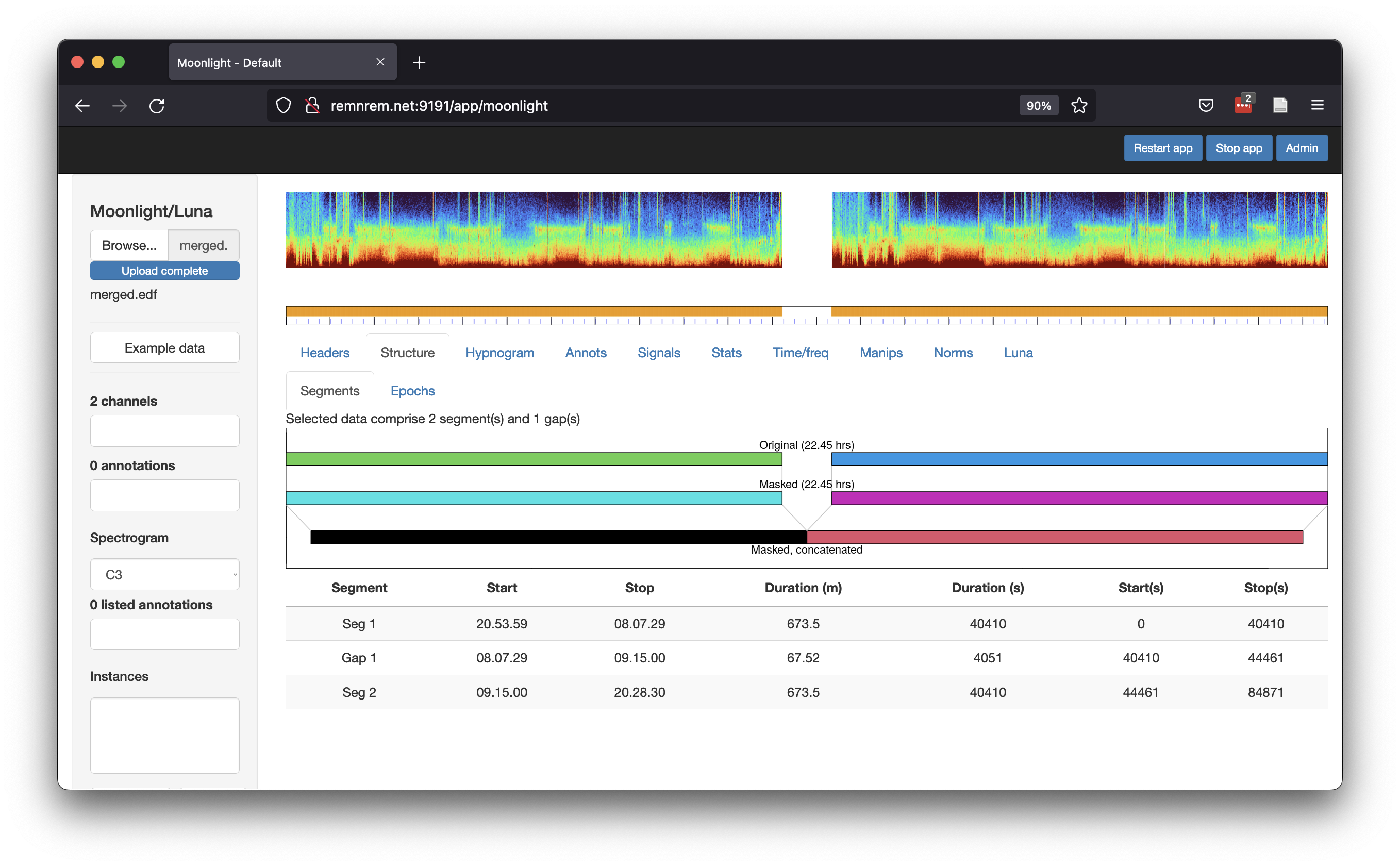Click the Restart app button
1400x866 pixels.
(x=1162, y=148)
